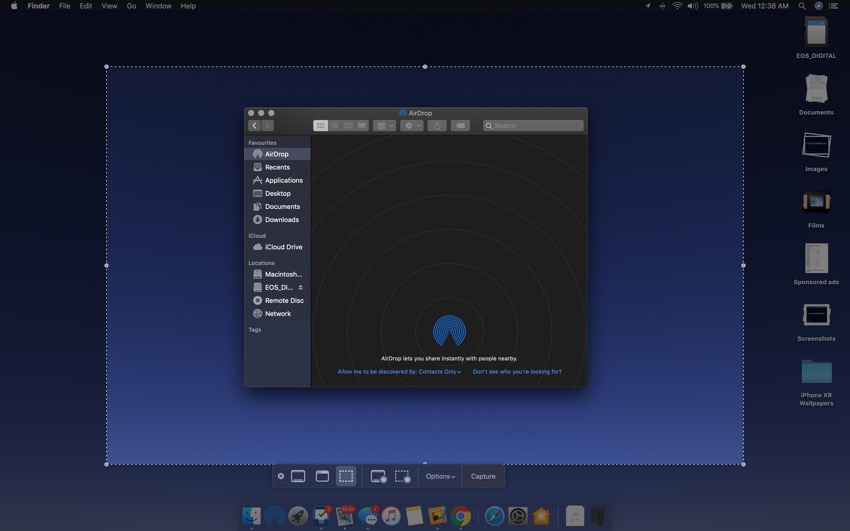The width and height of the screenshot is (850, 531).
Task: Open the Go menu
Action: click(131, 6)
